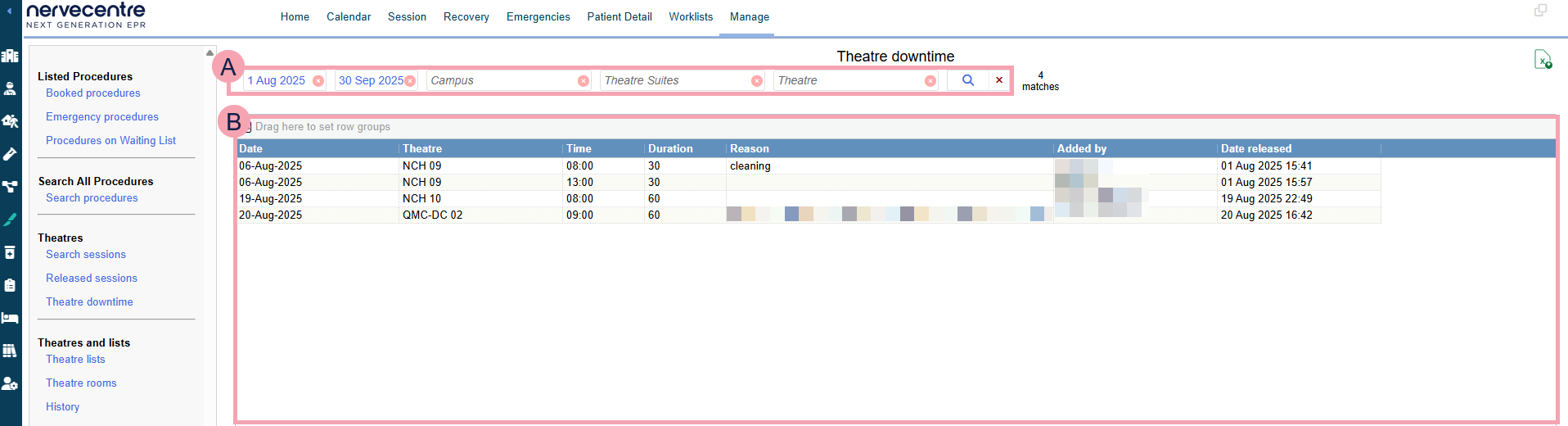The width and height of the screenshot is (1568, 426).
Task: Sort table by Duration column header
Action: point(669,148)
